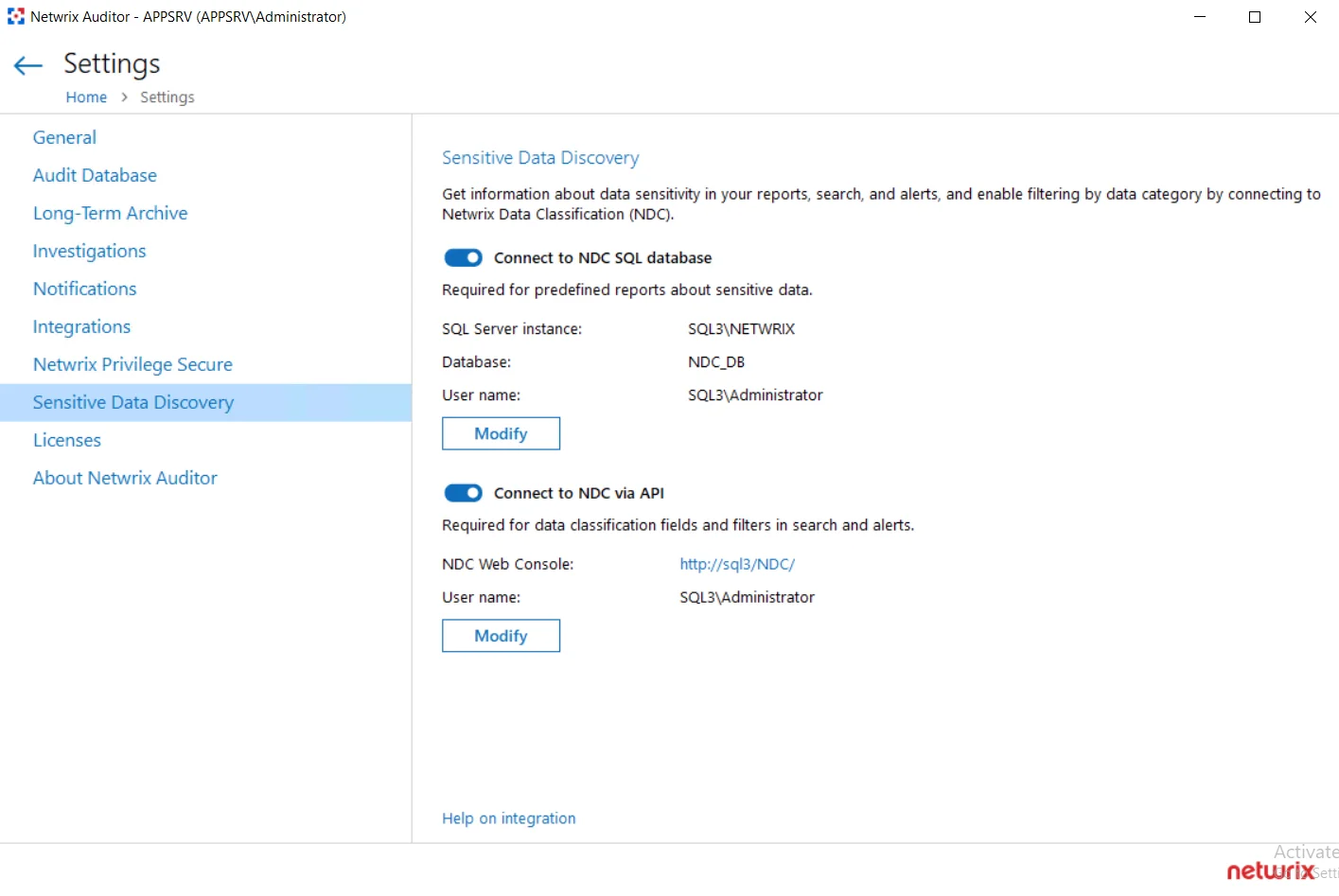Open the http://sql3/NDC/ web console link
This screenshot has height=896, width=1339.
pos(737,564)
